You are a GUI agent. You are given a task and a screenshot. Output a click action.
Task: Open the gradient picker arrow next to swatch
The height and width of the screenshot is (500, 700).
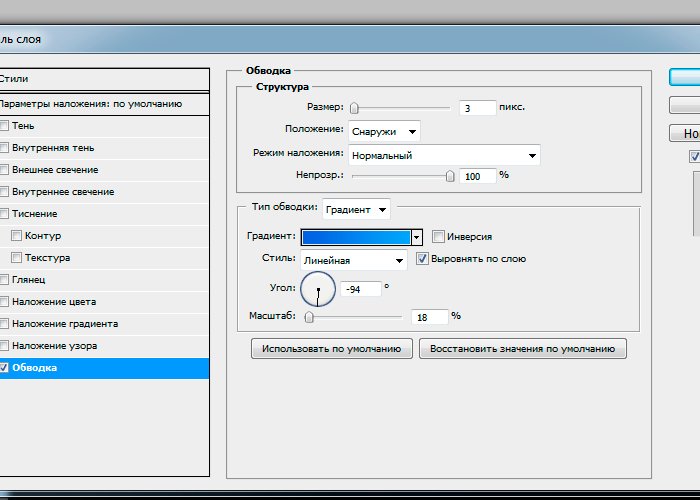(x=417, y=237)
